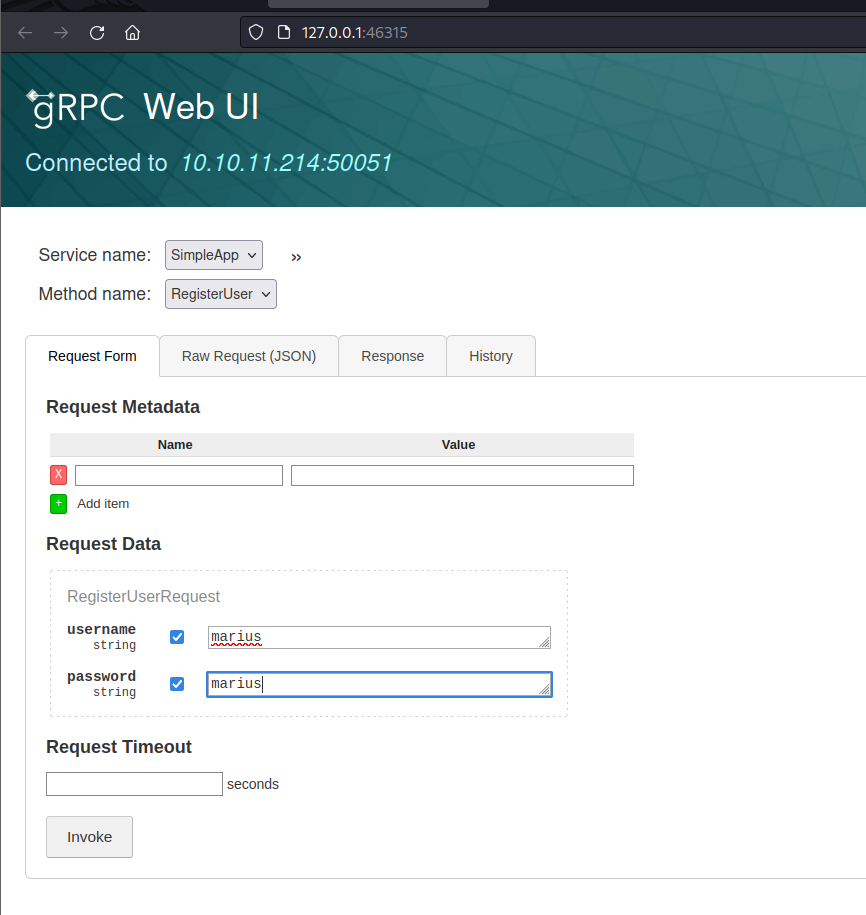Click the username text box containing marius
The image size is (866, 915).
(379, 637)
